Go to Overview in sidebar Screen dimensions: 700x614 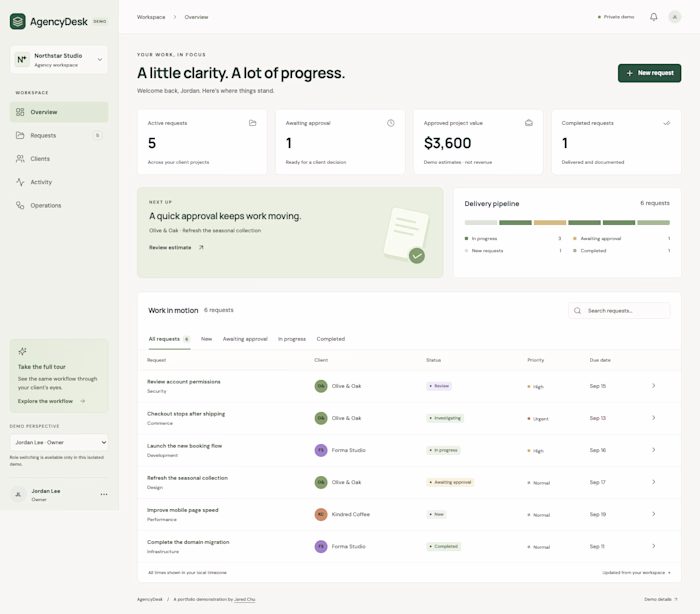pos(59,112)
